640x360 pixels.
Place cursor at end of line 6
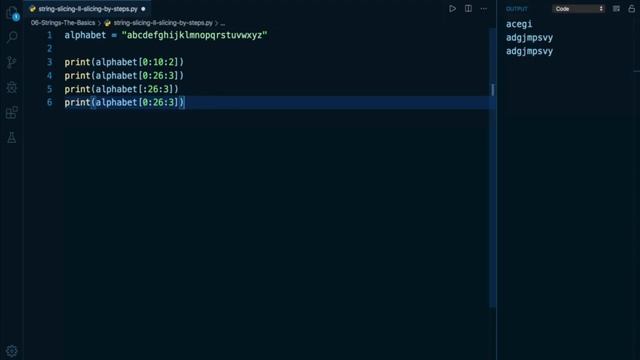pyautogui.click(x=184, y=102)
